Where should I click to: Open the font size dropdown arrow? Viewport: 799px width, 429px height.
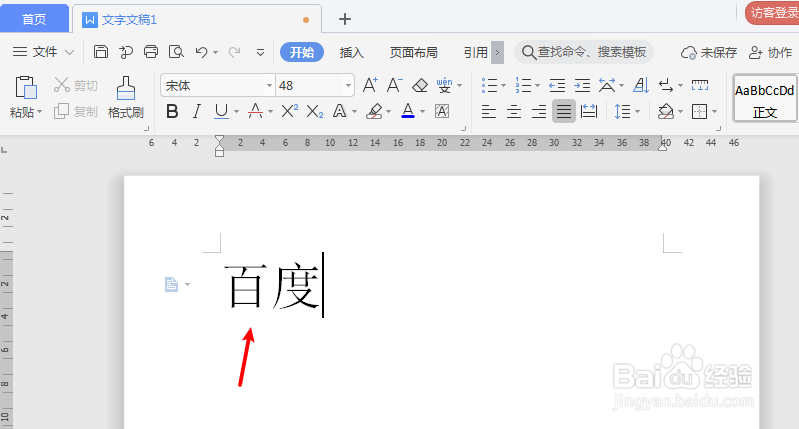pyautogui.click(x=349, y=85)
